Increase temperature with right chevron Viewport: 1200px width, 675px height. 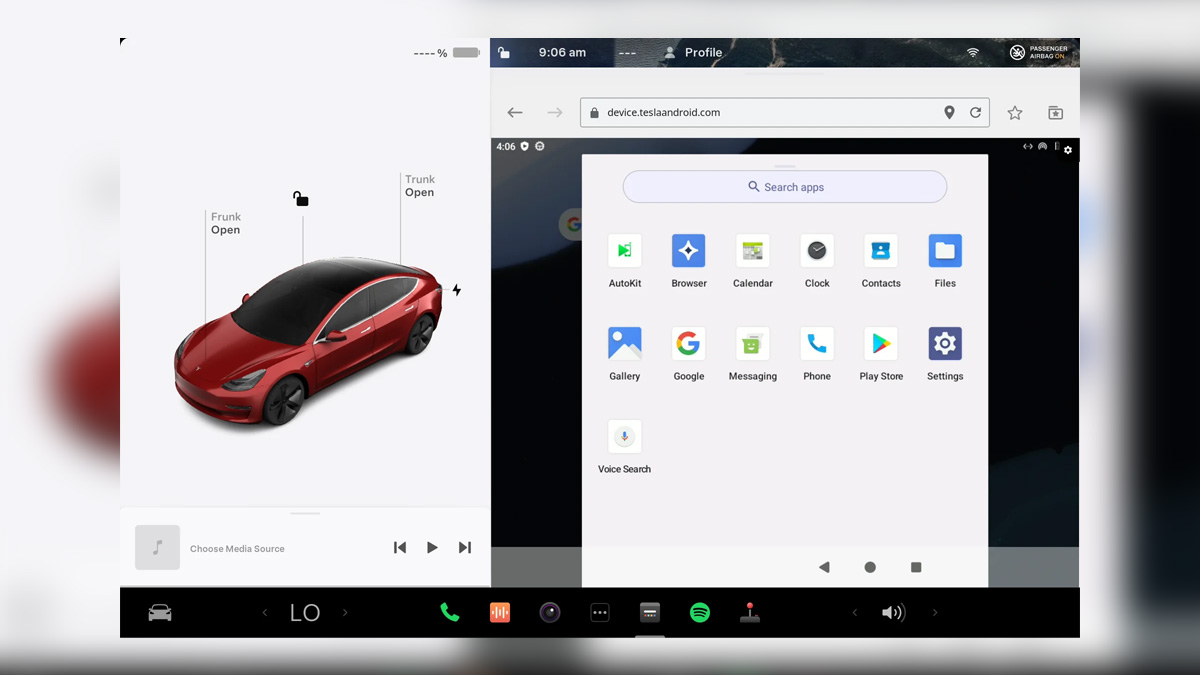pyautogui.click(x=345, y=613)
